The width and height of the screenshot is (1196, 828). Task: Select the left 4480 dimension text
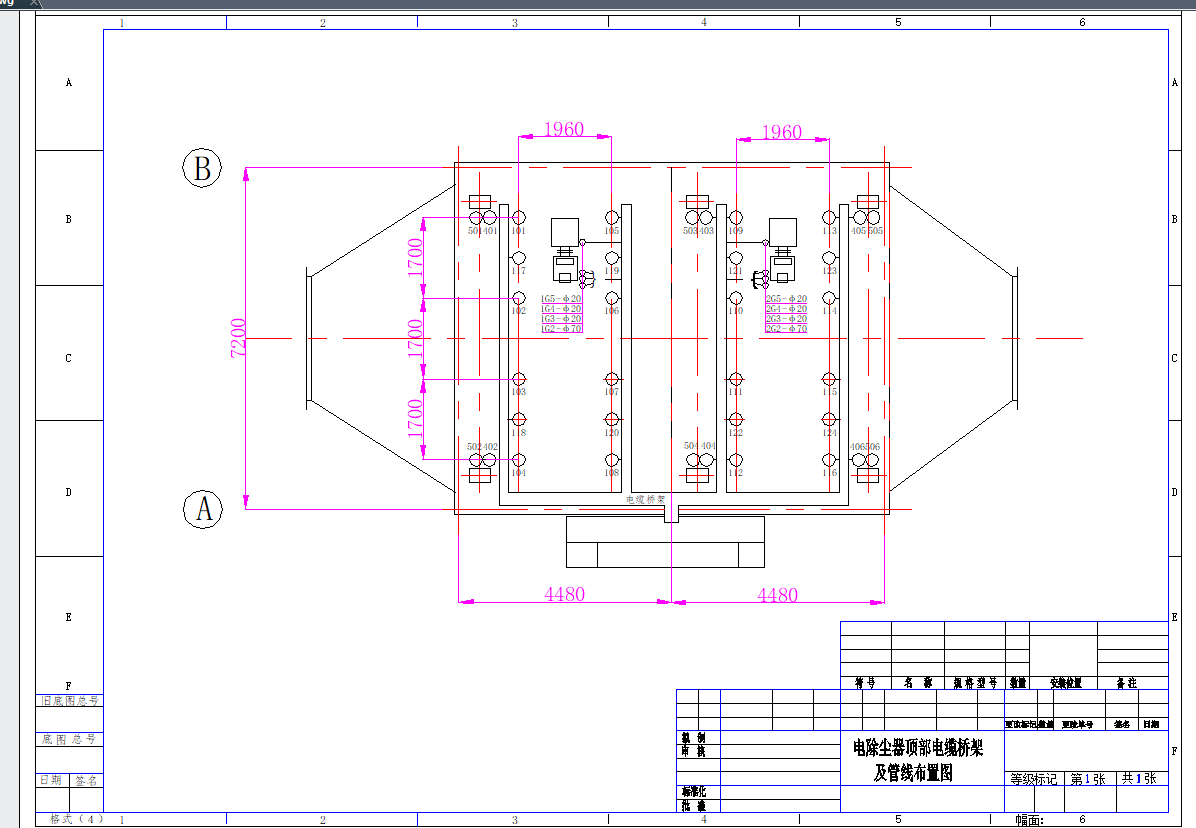(x=564, y=594)
